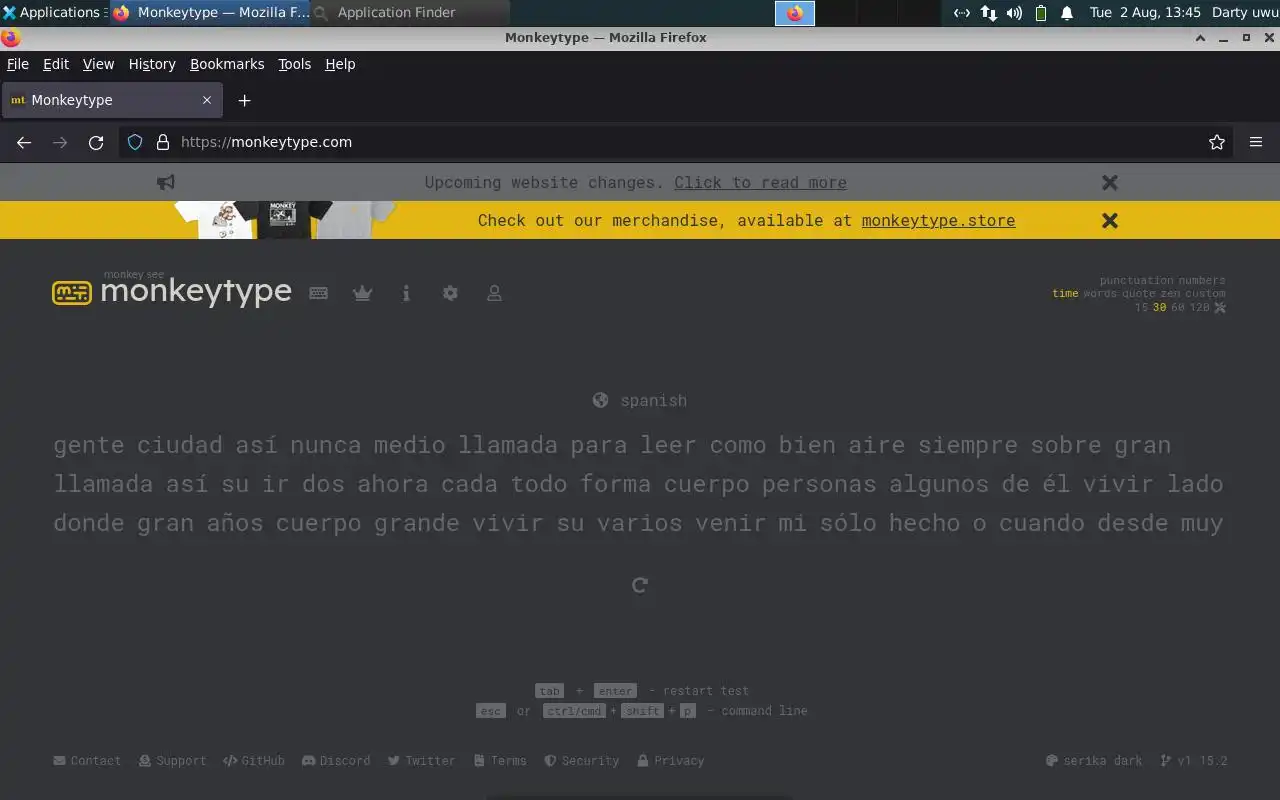
Task: Click the globe language icon
Action: tap(600, 400)
